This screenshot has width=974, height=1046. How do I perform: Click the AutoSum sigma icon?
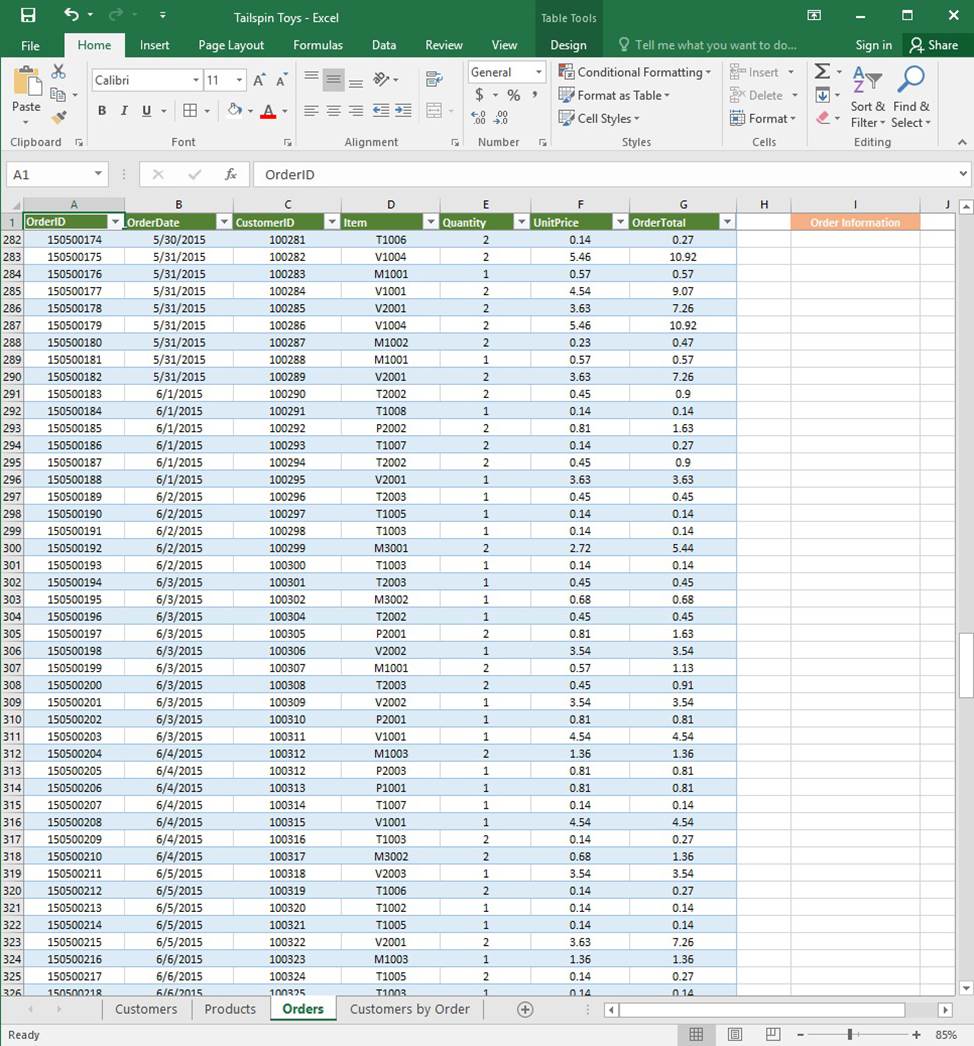pos(822,72)
